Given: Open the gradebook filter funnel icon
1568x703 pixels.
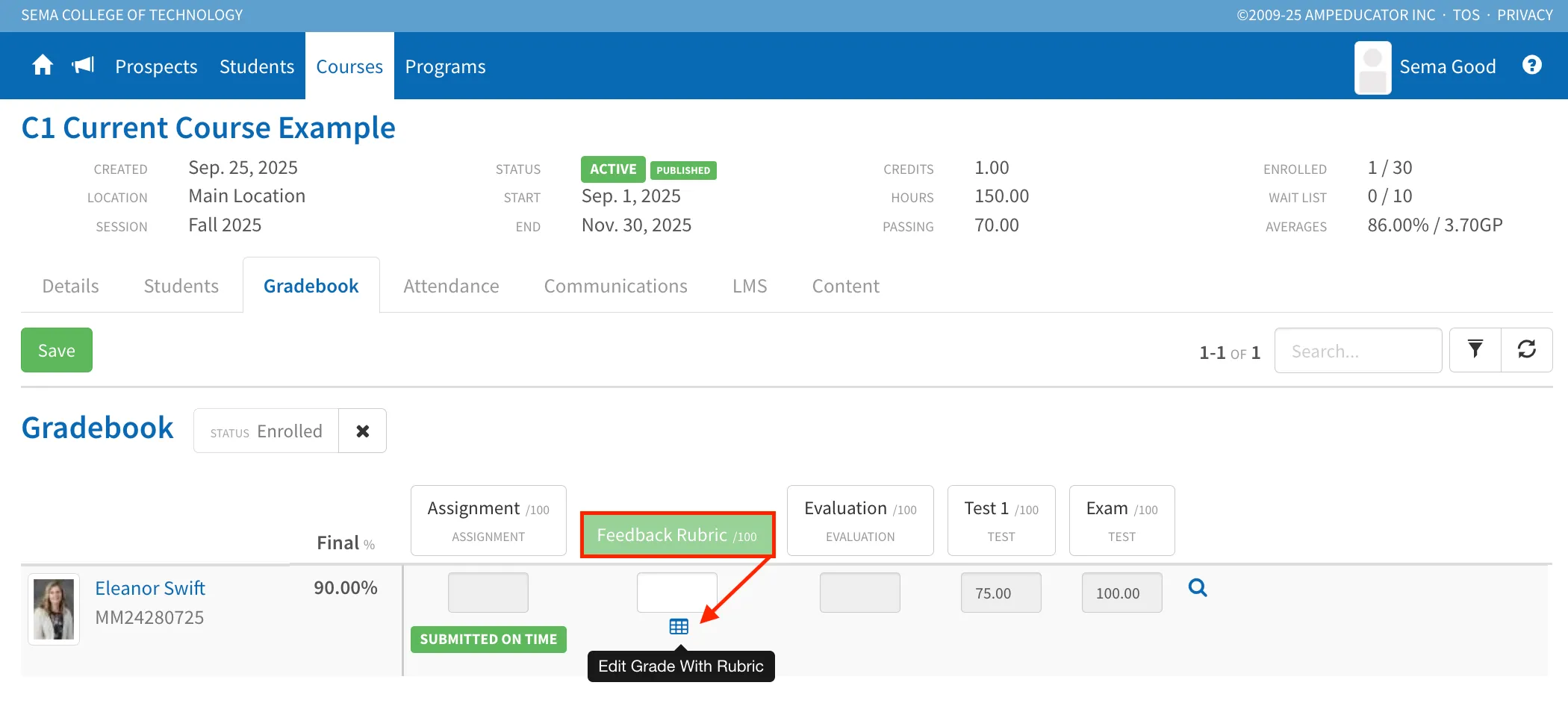Looking at the screenshot, I should [1475, 350].
